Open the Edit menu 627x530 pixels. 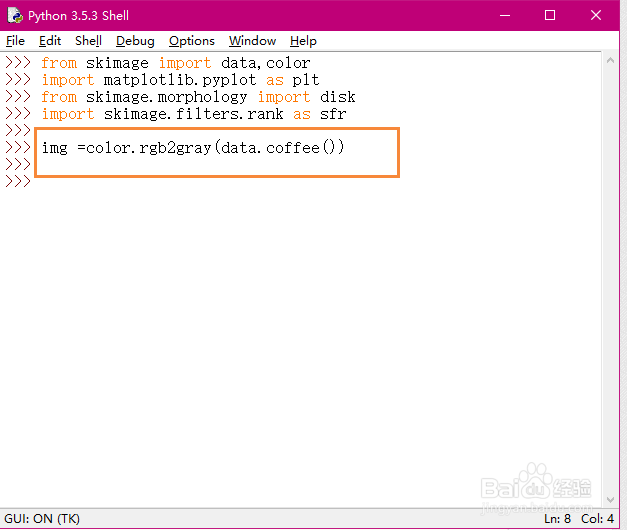tap(50, 41)
